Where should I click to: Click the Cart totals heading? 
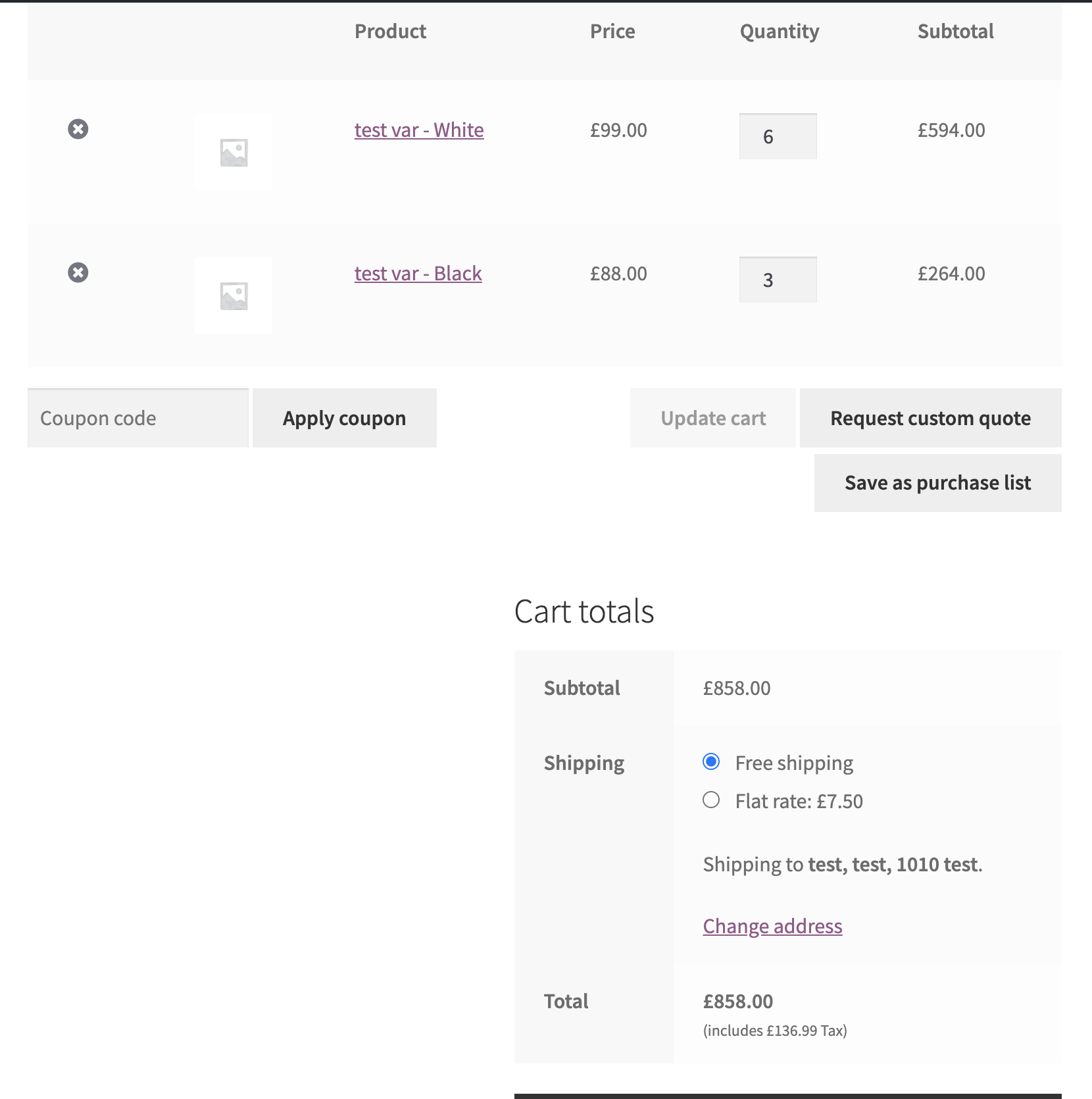[584, 611]
